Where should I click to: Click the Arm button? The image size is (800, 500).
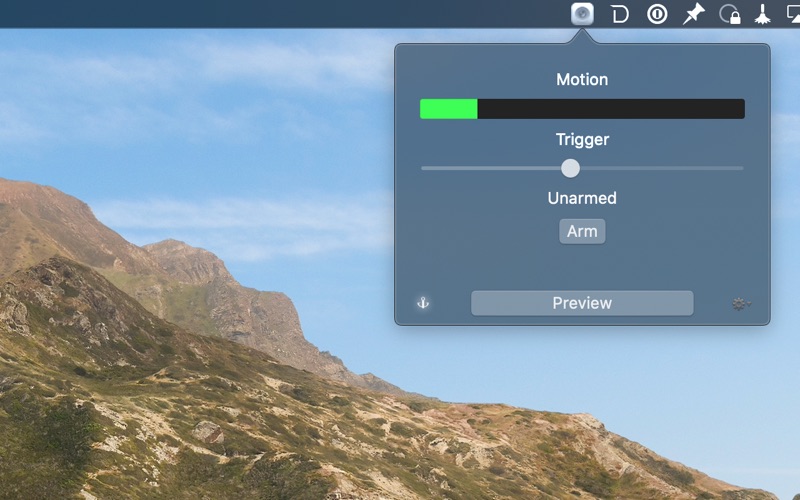(582, 232)
